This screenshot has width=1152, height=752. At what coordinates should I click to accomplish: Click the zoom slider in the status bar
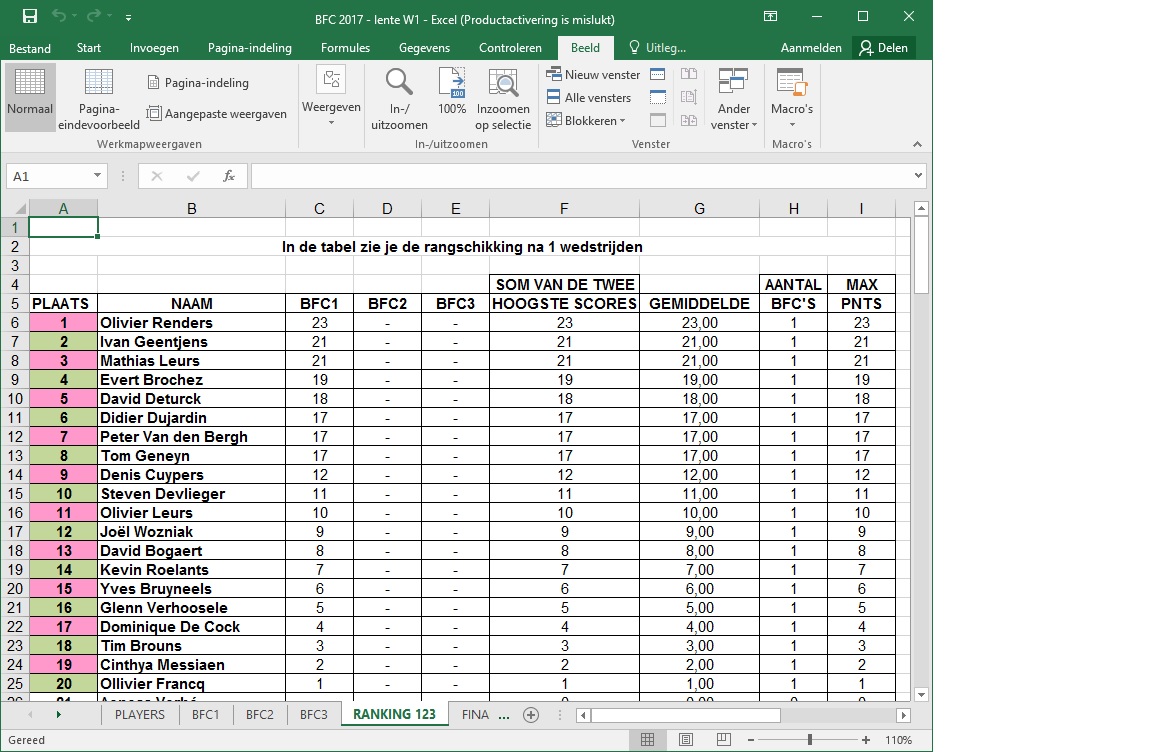[x=810, y=740]
